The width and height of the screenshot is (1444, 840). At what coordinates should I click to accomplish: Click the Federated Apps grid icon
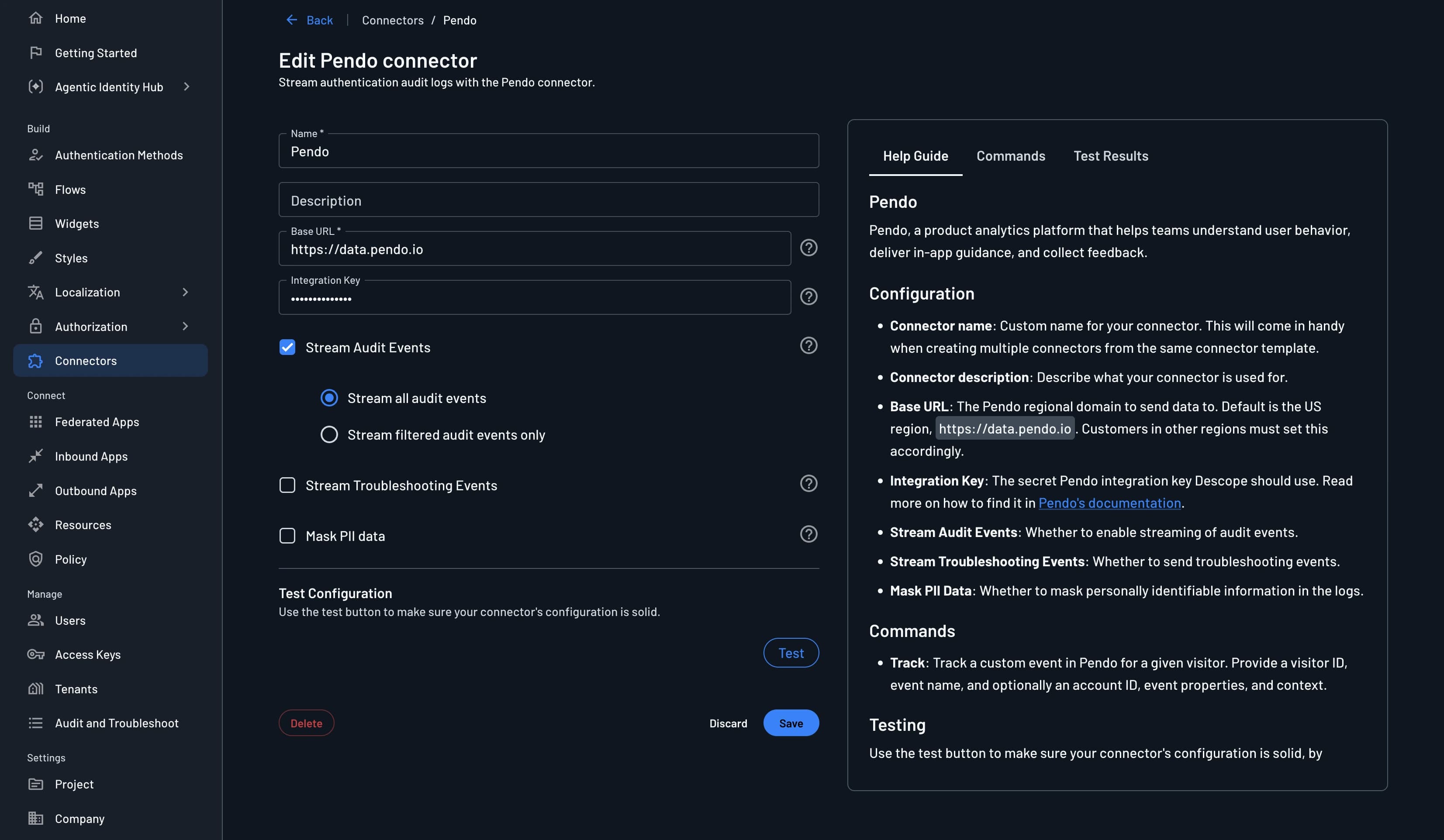click(x=35, y=422)
